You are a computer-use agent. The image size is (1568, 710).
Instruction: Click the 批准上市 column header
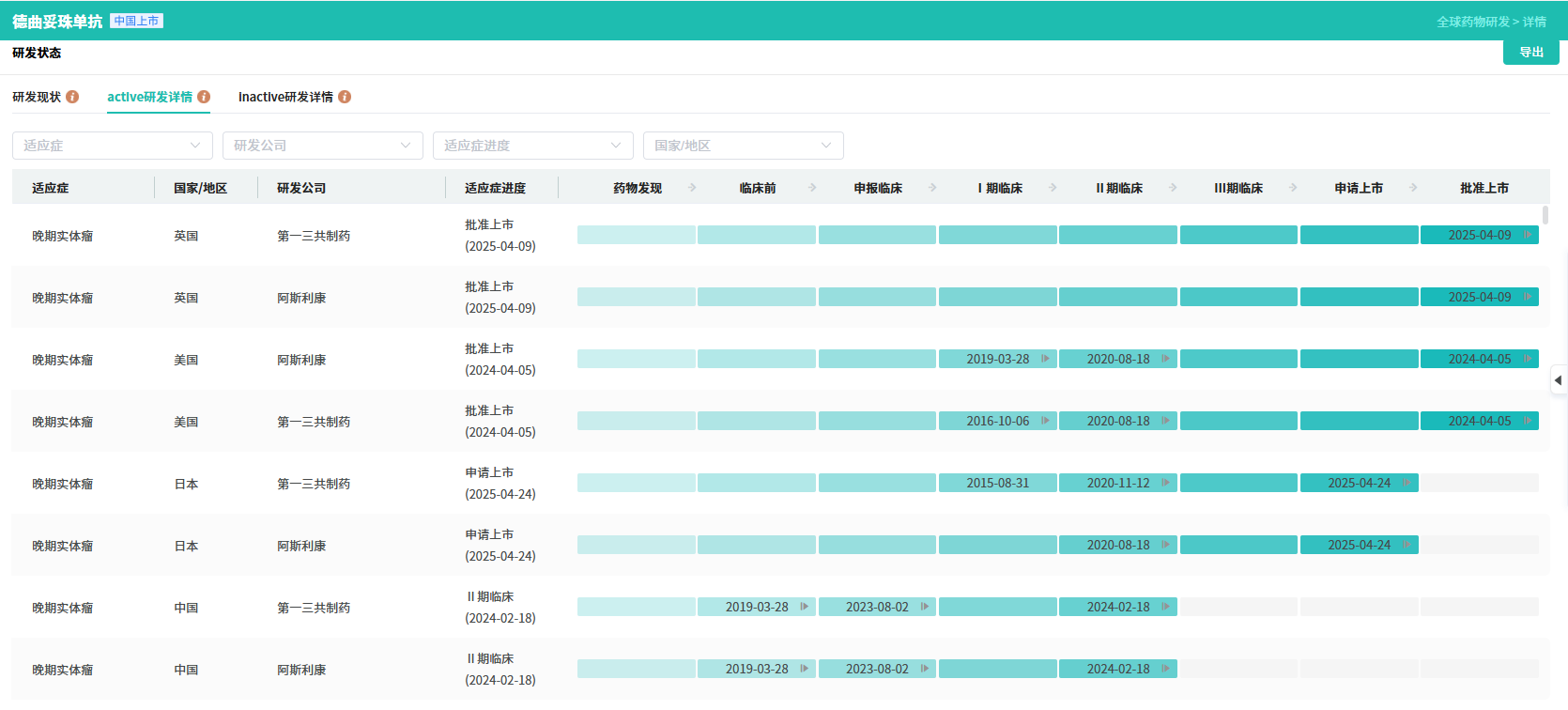pos(1483,188)
